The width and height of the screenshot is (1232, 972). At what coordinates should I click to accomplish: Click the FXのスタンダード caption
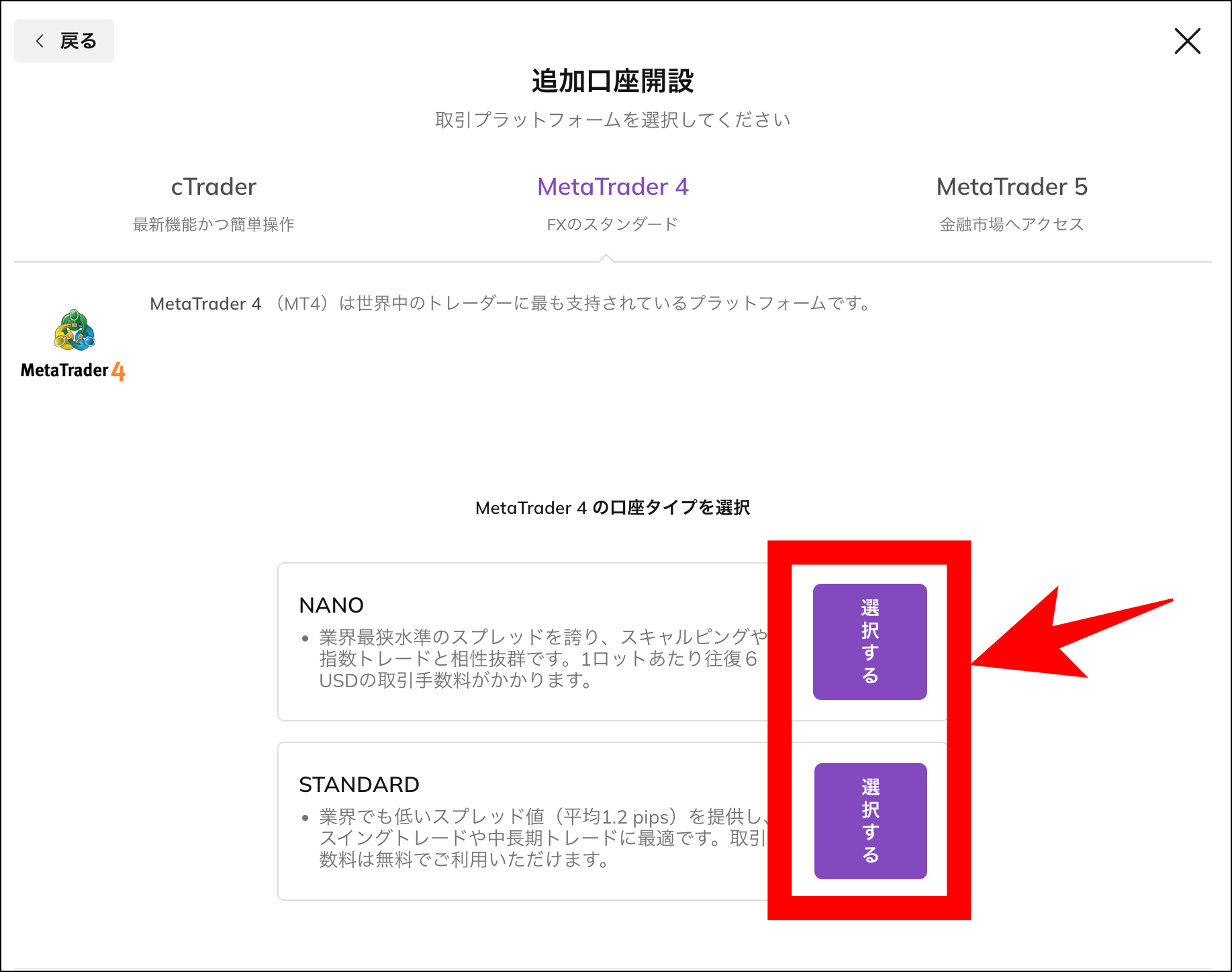612,224
